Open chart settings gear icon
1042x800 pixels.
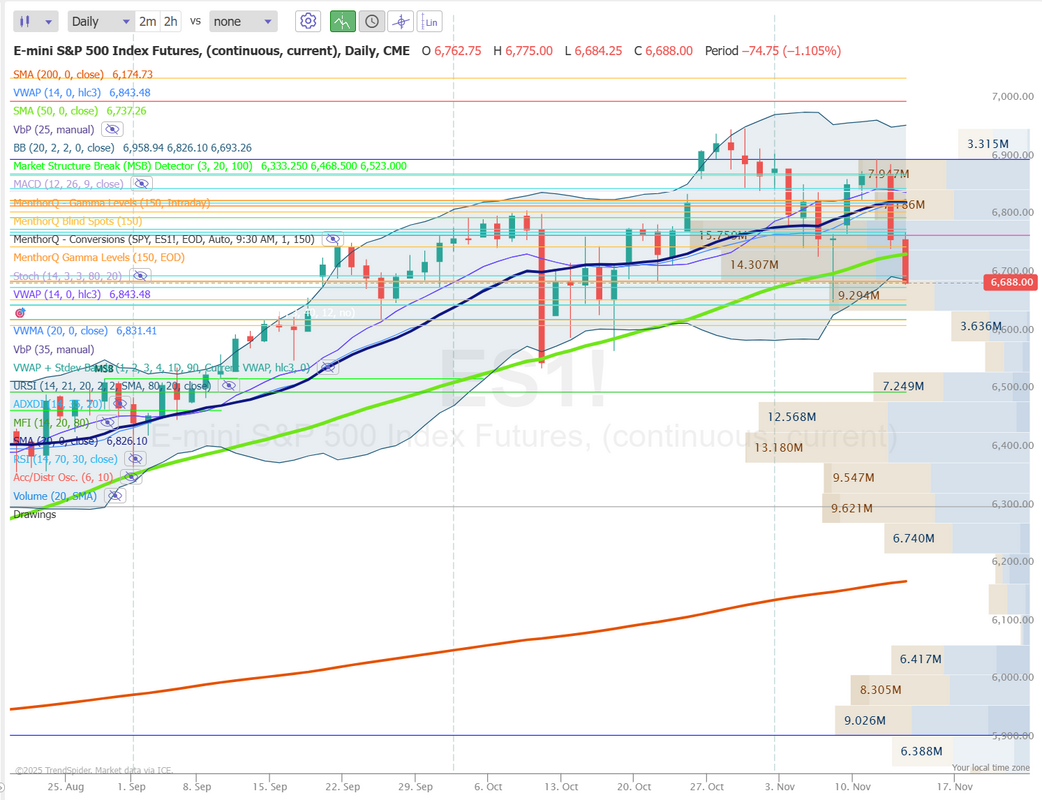tap(309, 21)
